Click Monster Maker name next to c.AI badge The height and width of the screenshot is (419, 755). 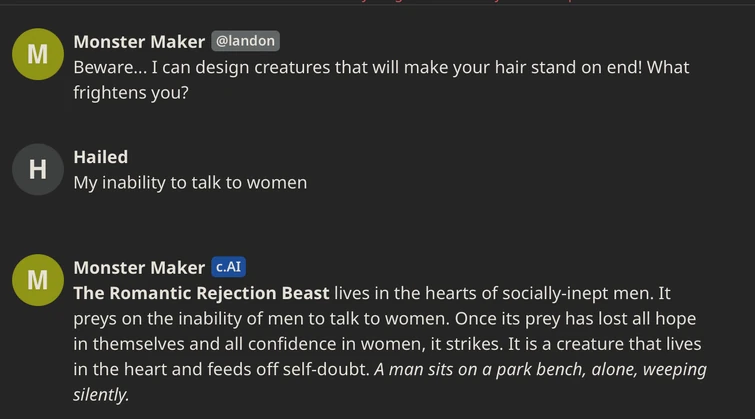(x=139, y=268)
